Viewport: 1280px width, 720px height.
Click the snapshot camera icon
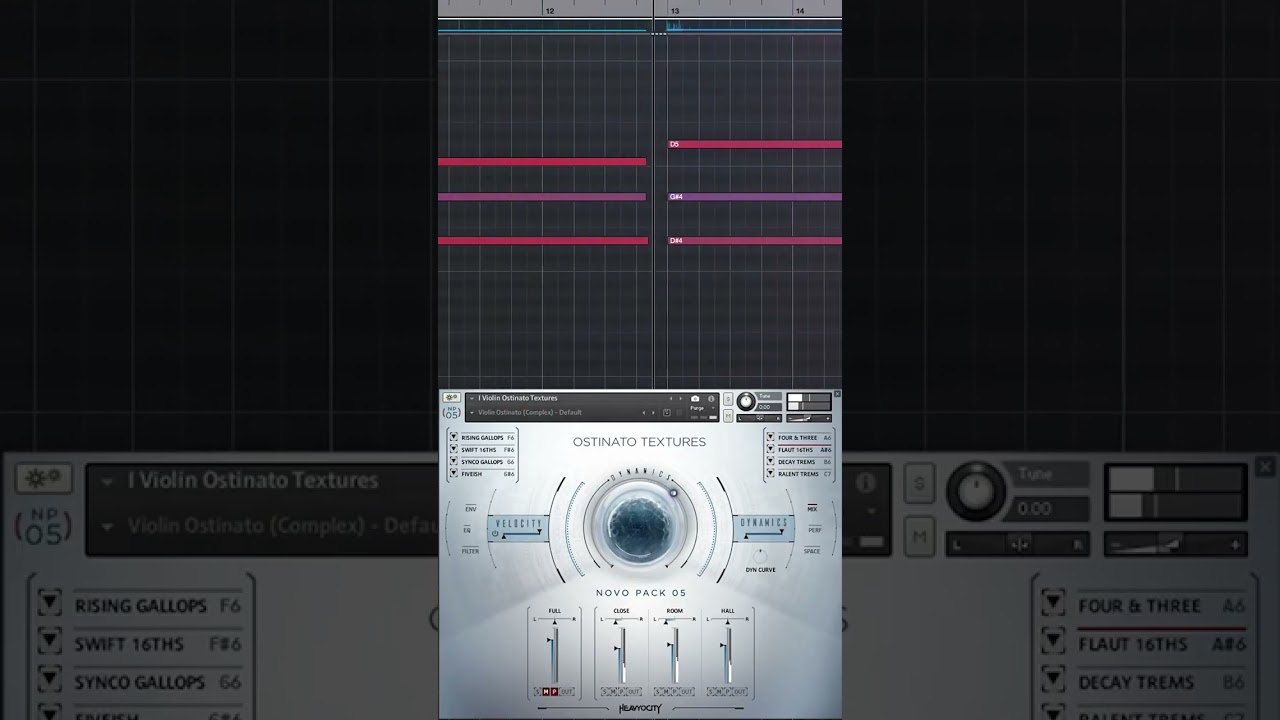[695, 398]
